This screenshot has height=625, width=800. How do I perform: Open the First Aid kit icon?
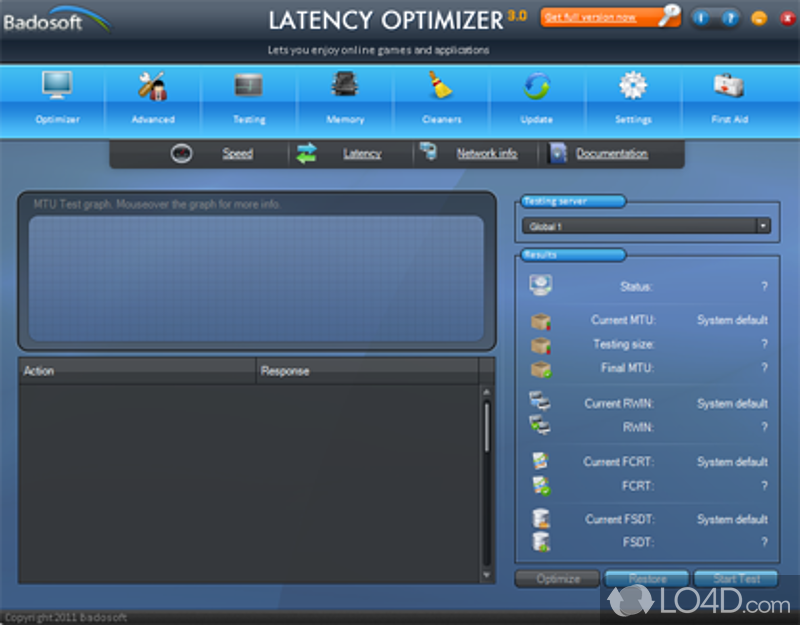[x=729, y=85]
